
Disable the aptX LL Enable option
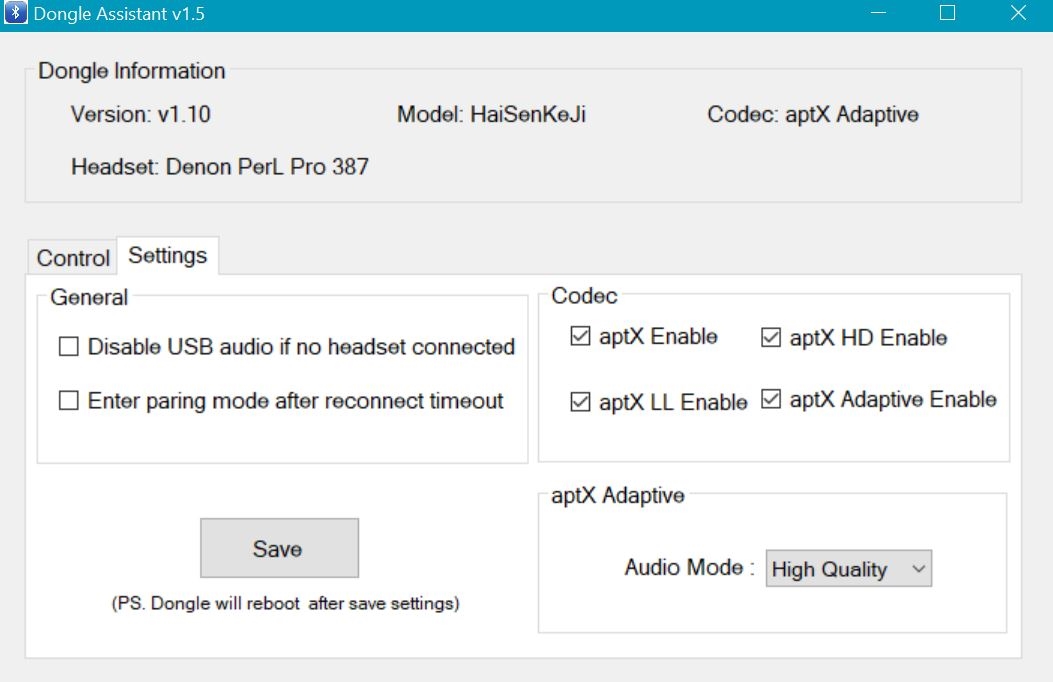(x=580, y=402)
